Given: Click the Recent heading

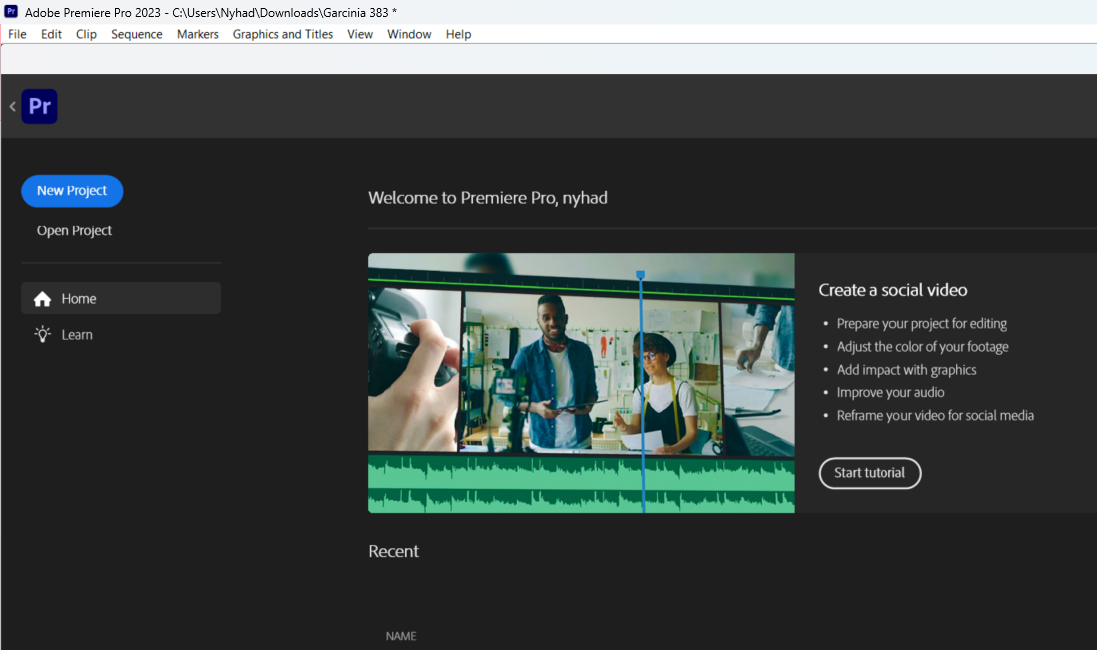Looking at the screenshot, I should pos(393,551).
